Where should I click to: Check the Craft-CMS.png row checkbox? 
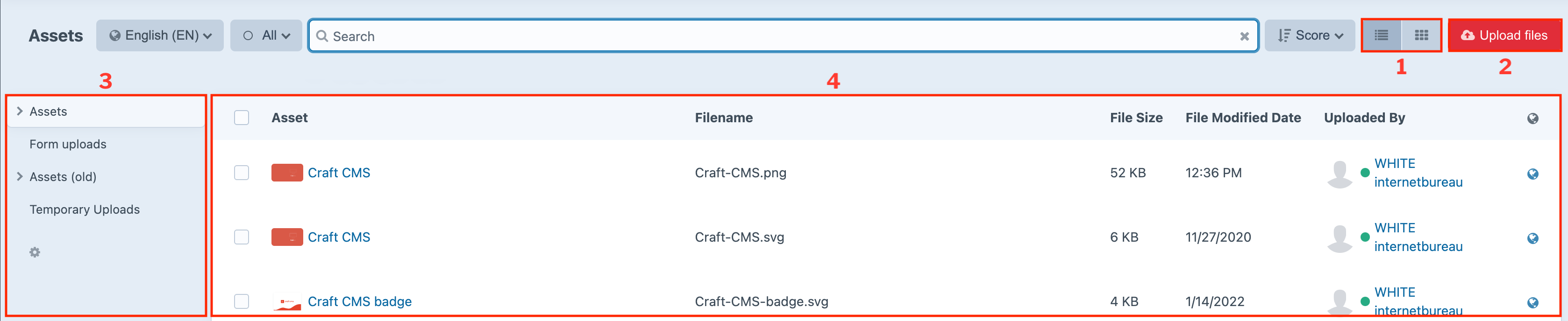(242, 173)
